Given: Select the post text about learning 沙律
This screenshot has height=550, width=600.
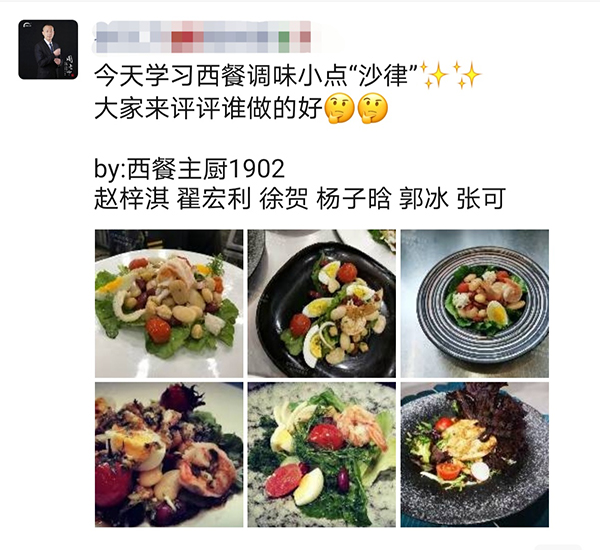Looking at the screenshot, I should point(255,75).
